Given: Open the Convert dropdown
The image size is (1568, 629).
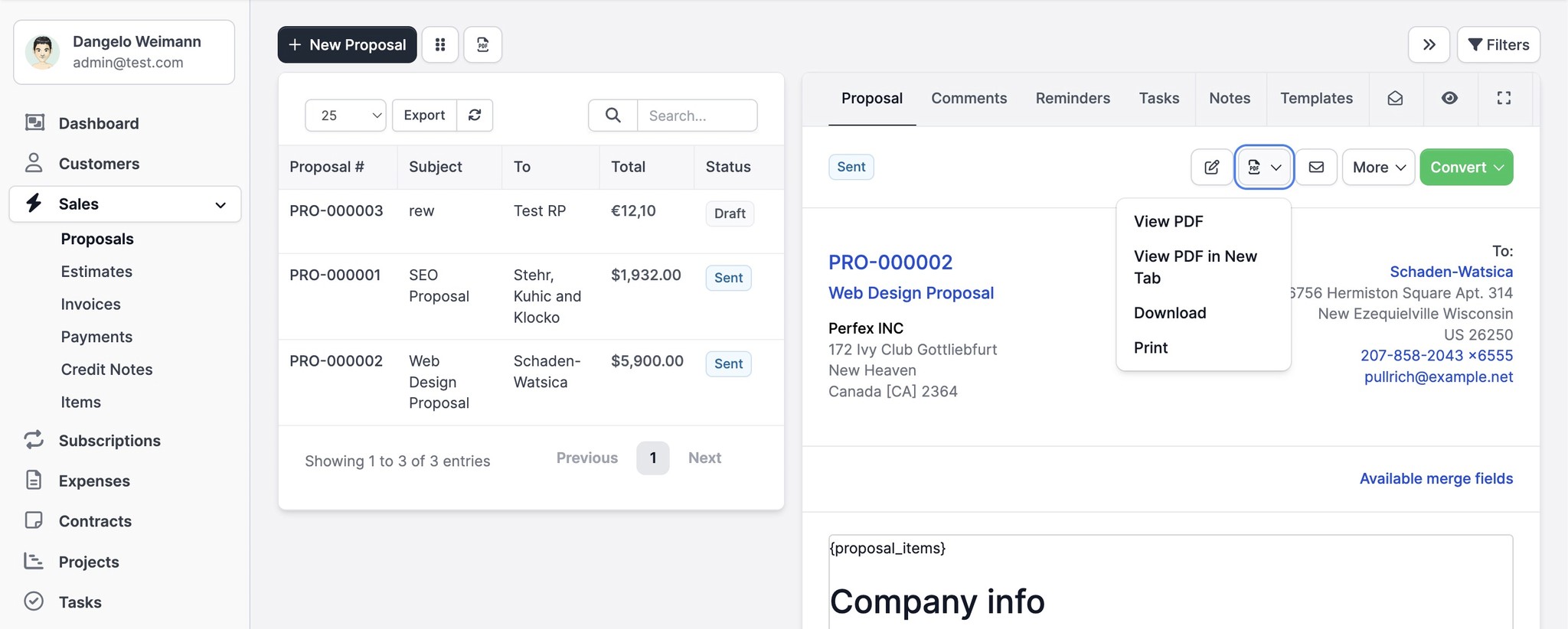Looking at the screenshot, I should pyautogui.click(x=1466, y=167).
